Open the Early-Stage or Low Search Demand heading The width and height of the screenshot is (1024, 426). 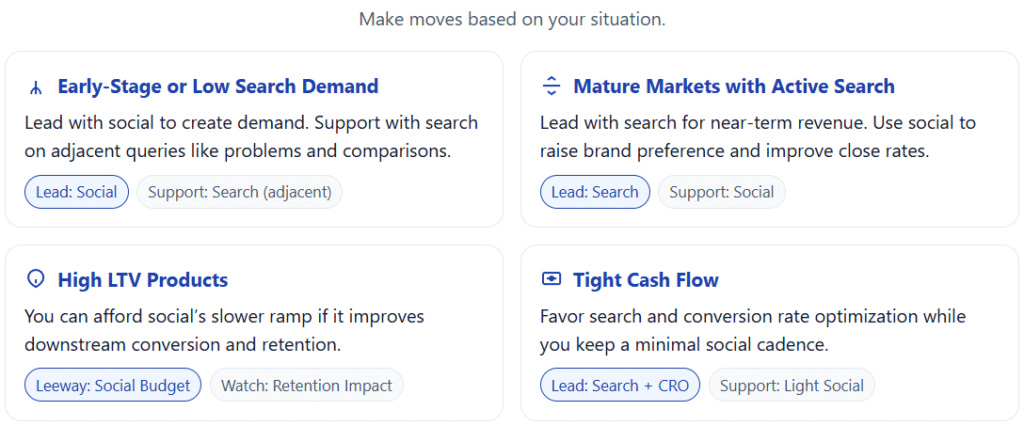[217, 87]
